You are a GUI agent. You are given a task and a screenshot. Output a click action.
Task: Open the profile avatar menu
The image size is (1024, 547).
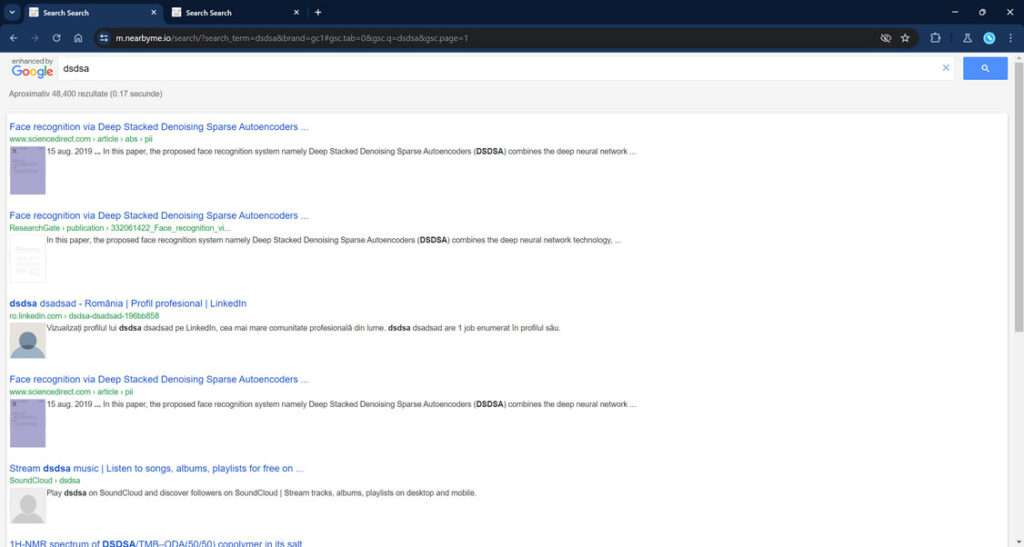pos(989,38)
